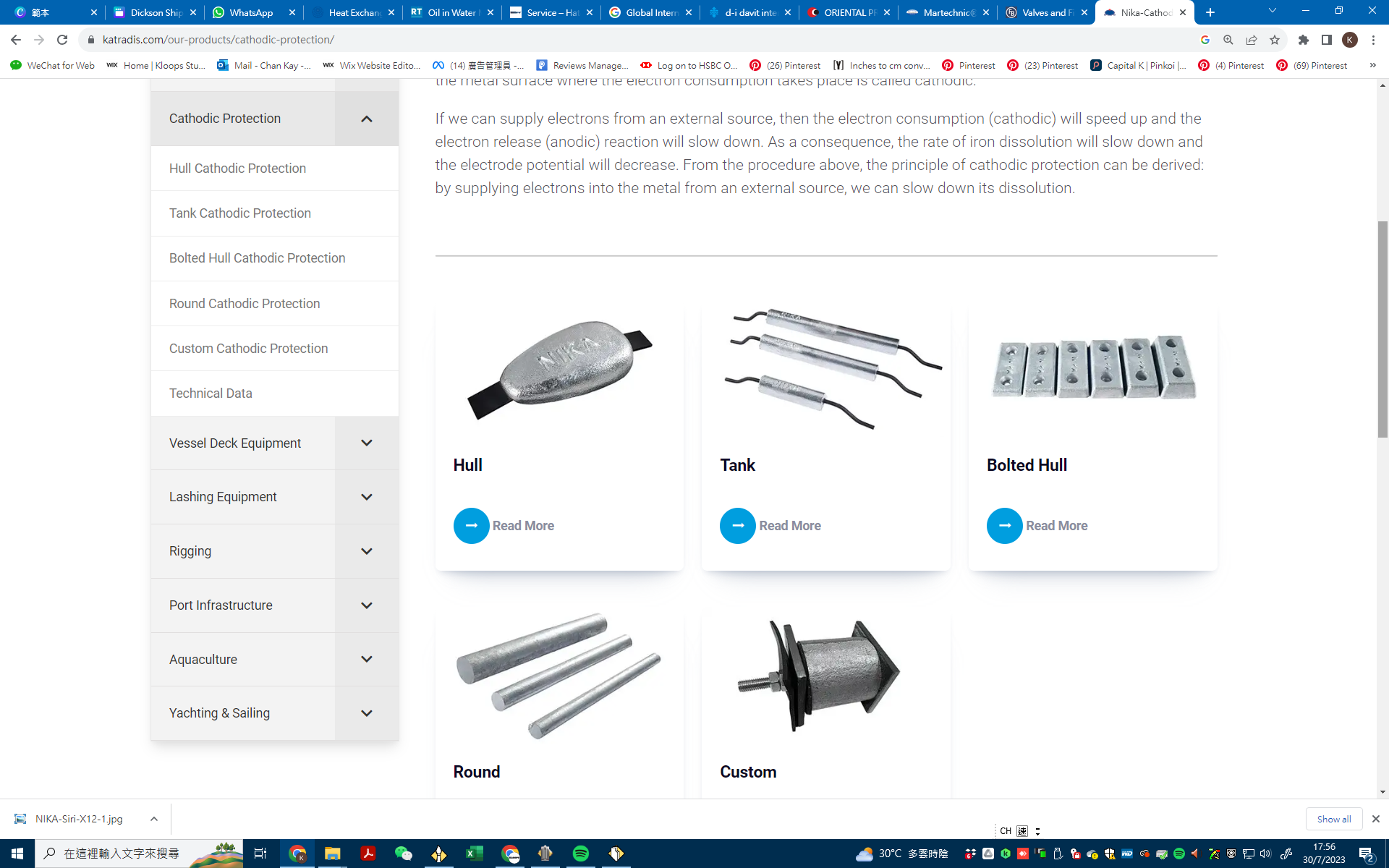Open Spotify from the taskbar
Screen dimensions: 1389x868
tap(580, 854)
